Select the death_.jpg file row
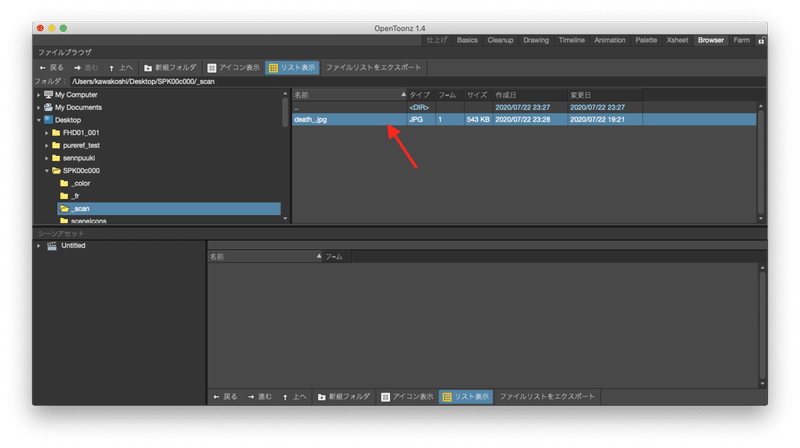This screenshot has width=800, height=448. 524,119
